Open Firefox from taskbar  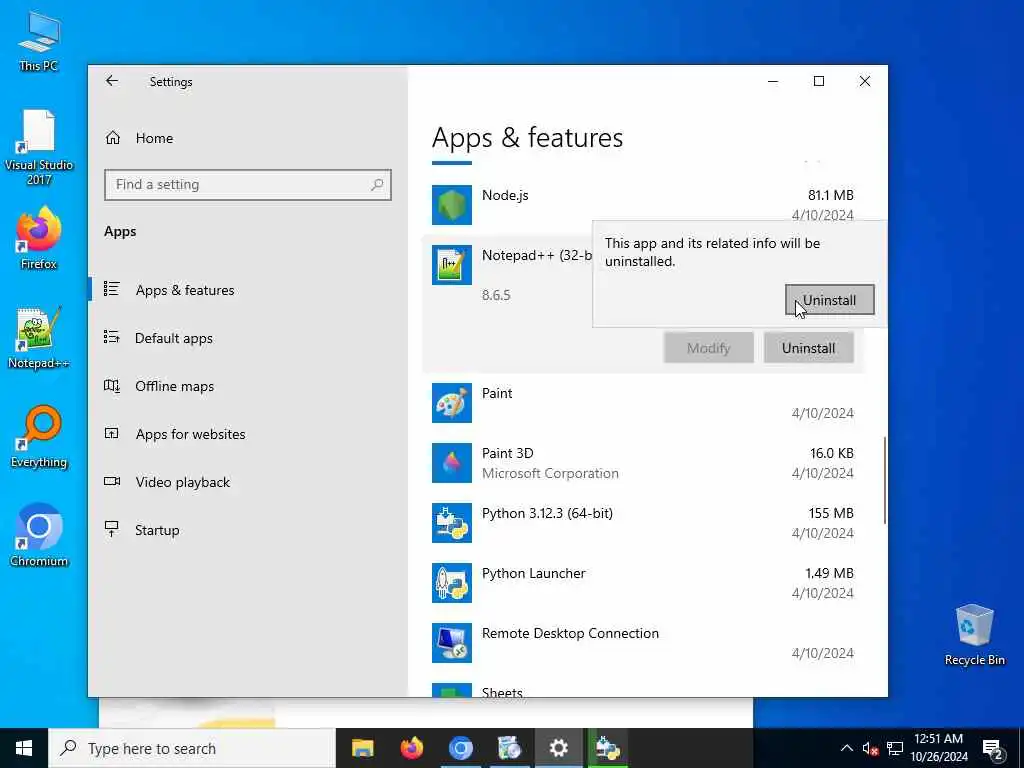411,748
